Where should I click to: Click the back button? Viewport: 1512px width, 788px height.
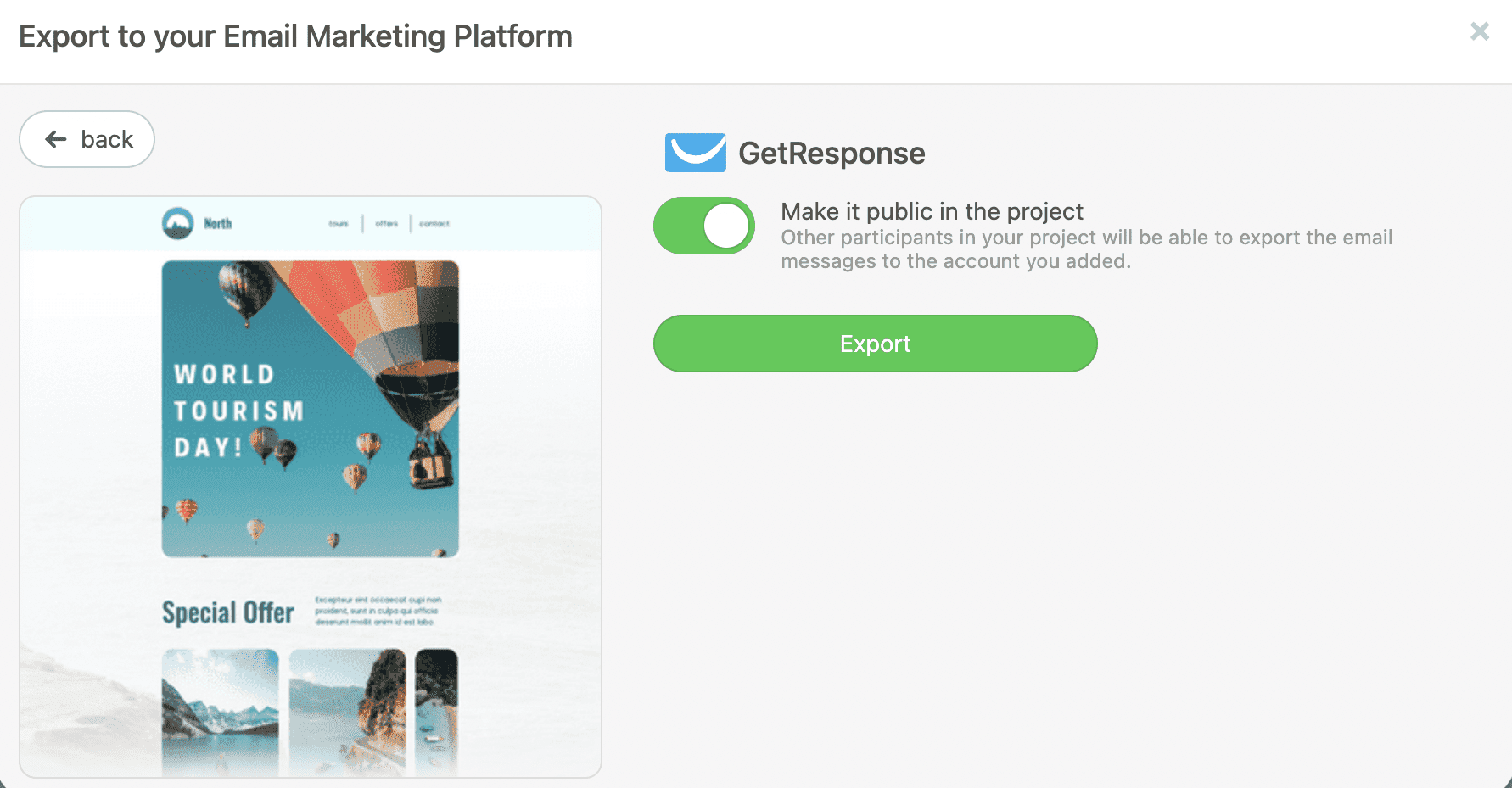86,139
